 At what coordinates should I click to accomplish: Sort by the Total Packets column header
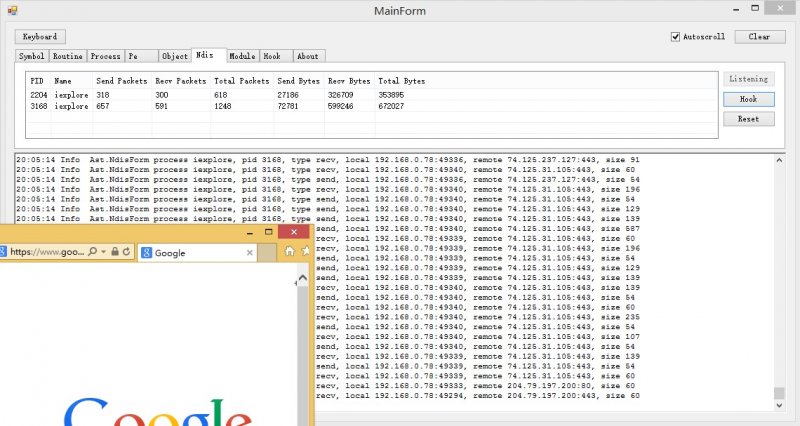(x=242, y=81)
